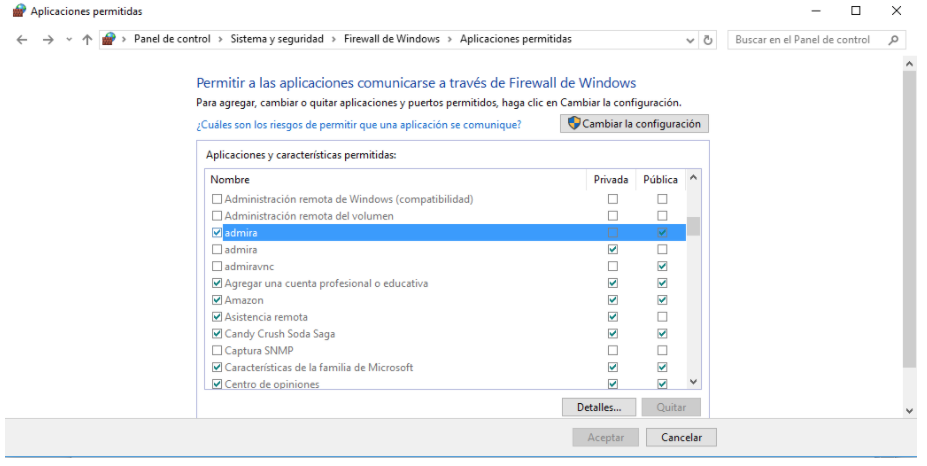
Task: Toggle Privada checkbox for Amazon
Action: (x=612, y=300)
